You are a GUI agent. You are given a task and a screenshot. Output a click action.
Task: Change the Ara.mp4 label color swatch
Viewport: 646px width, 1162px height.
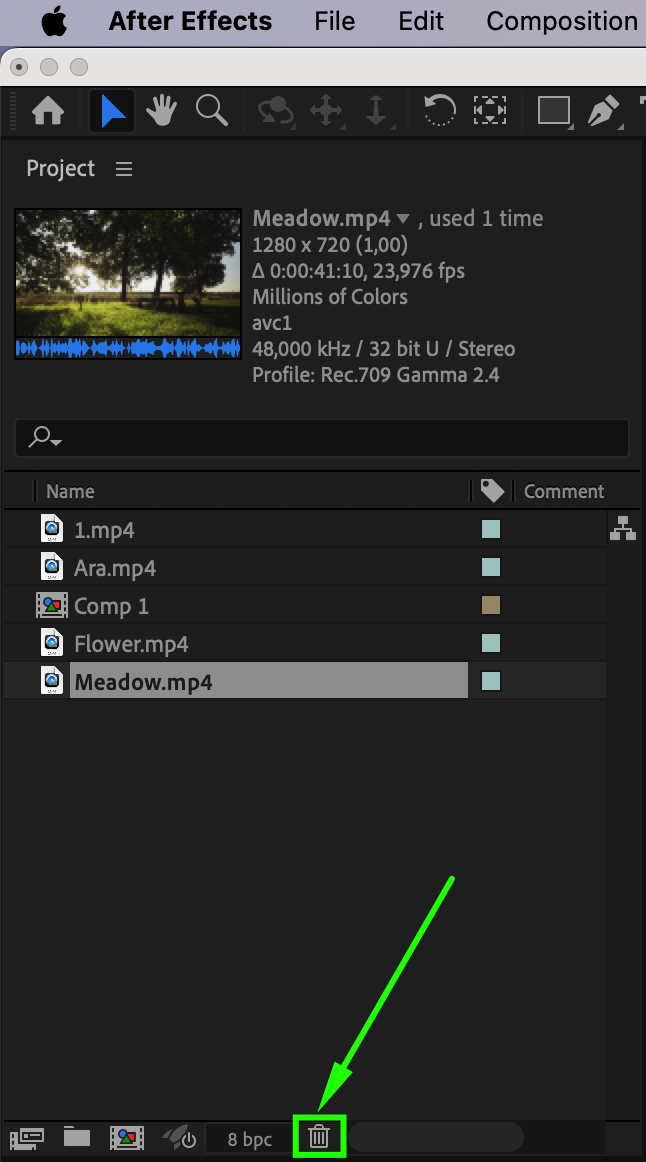point(490,567)
